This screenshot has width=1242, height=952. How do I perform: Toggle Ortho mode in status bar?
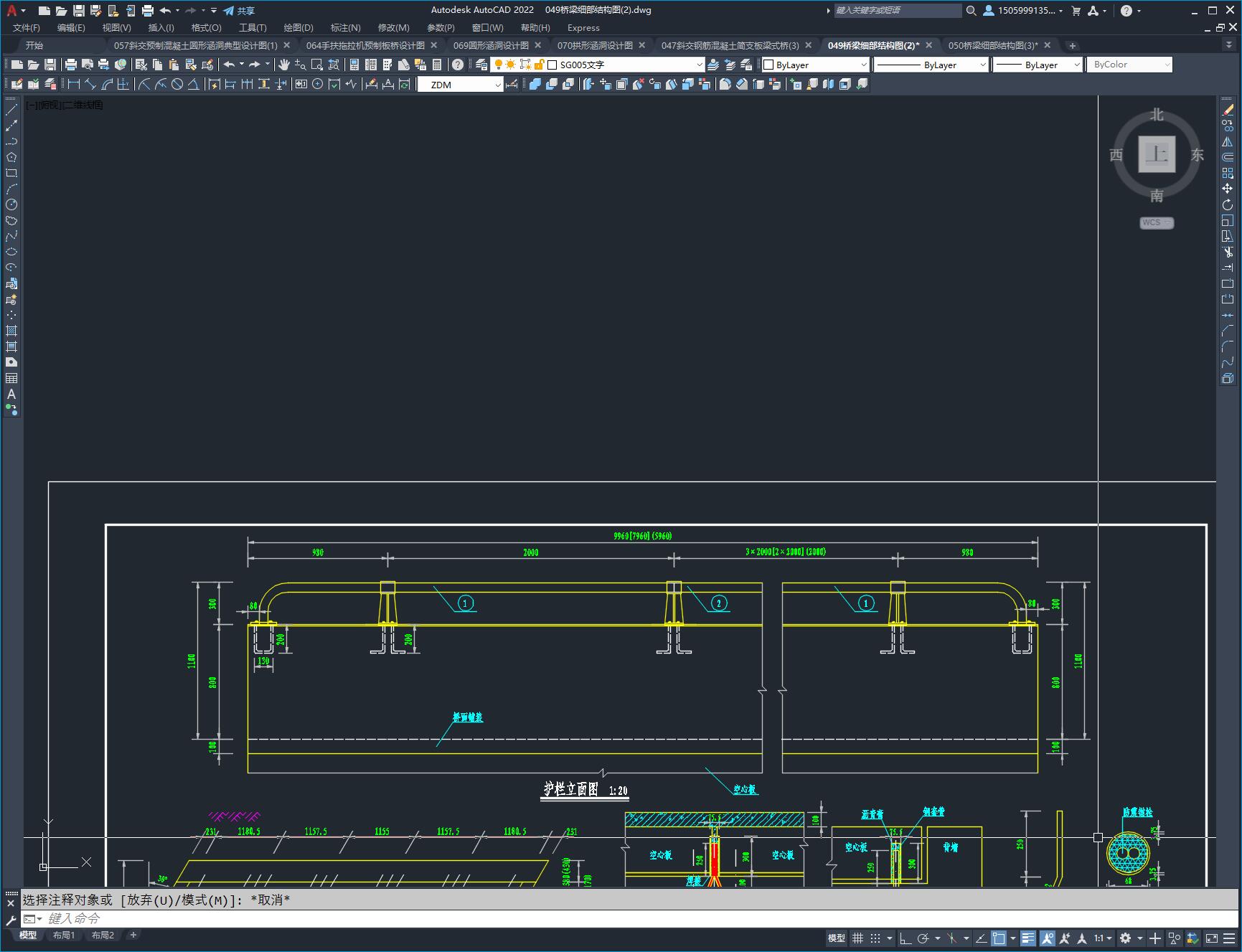(x=905, y=938)
